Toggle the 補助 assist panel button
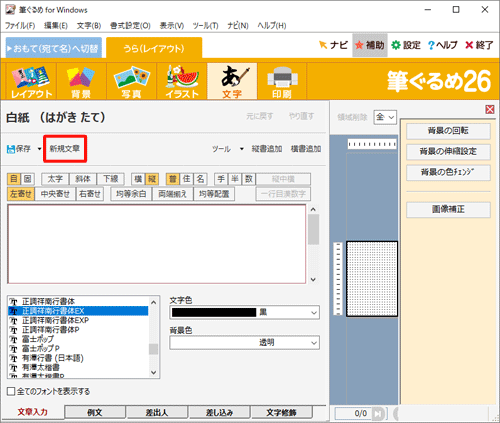 [x=370, y=45]
